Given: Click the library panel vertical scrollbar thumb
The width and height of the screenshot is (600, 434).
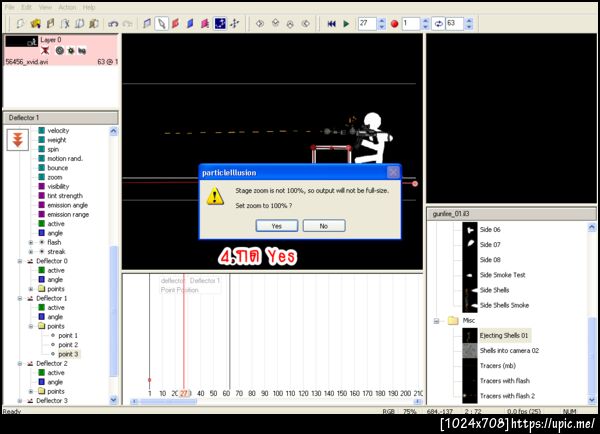Looking at the screenshot, I should (592, 355).
